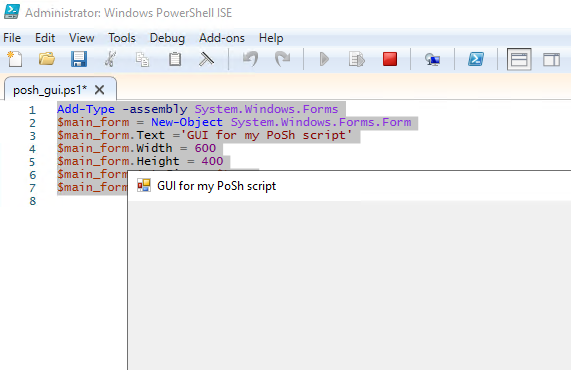
Task: Open the Debug menu
Action: click(167, 38)
